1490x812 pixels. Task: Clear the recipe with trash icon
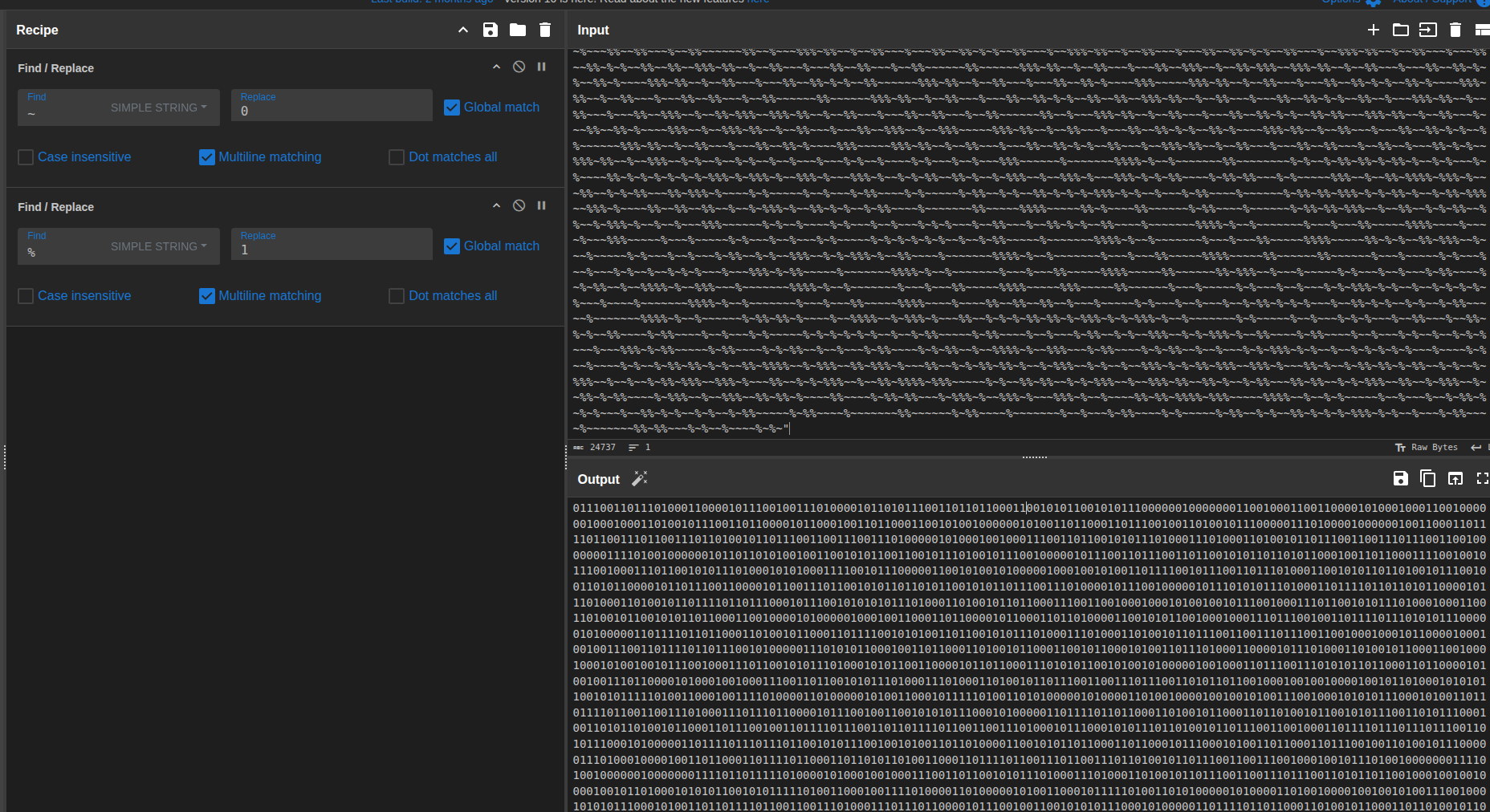tap(545, 30)
